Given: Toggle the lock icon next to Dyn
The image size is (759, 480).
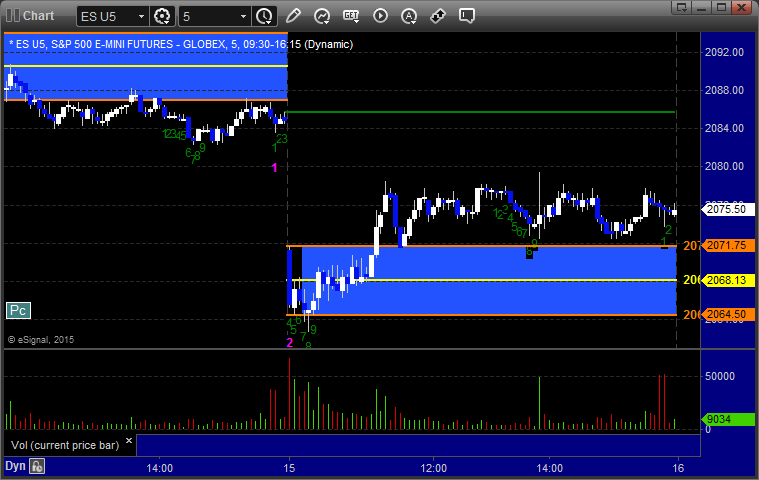Looking at the screenshot, I should click(x=37, y=467).
